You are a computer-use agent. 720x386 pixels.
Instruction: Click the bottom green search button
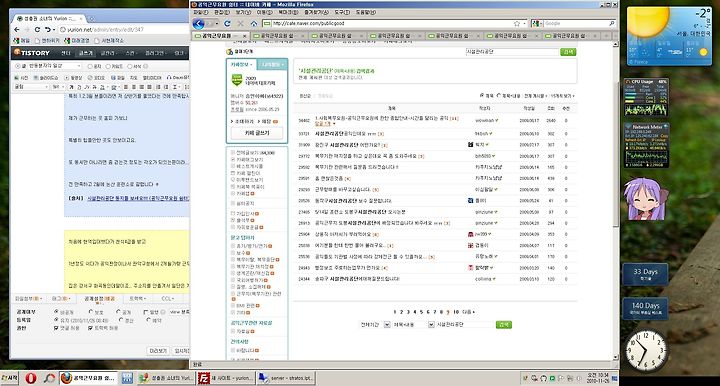[x=504, y=324]
